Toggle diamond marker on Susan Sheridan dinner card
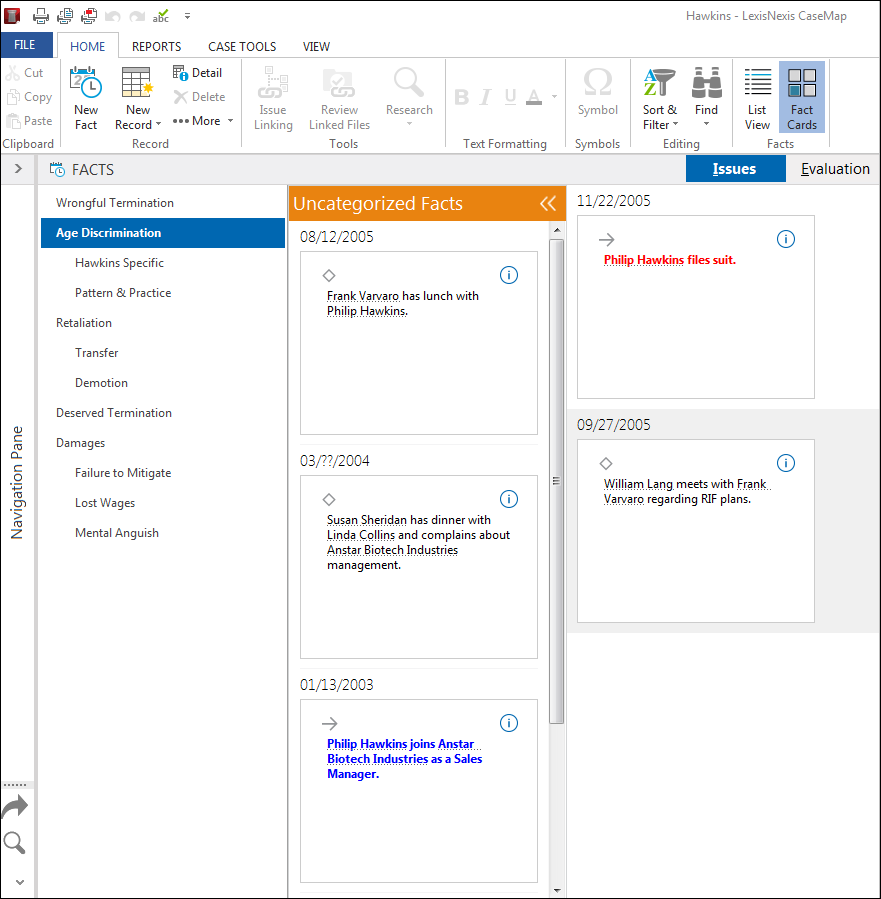The width and height of the screenshot is (881, 899). pyautogui.click(x=329, y=499)
